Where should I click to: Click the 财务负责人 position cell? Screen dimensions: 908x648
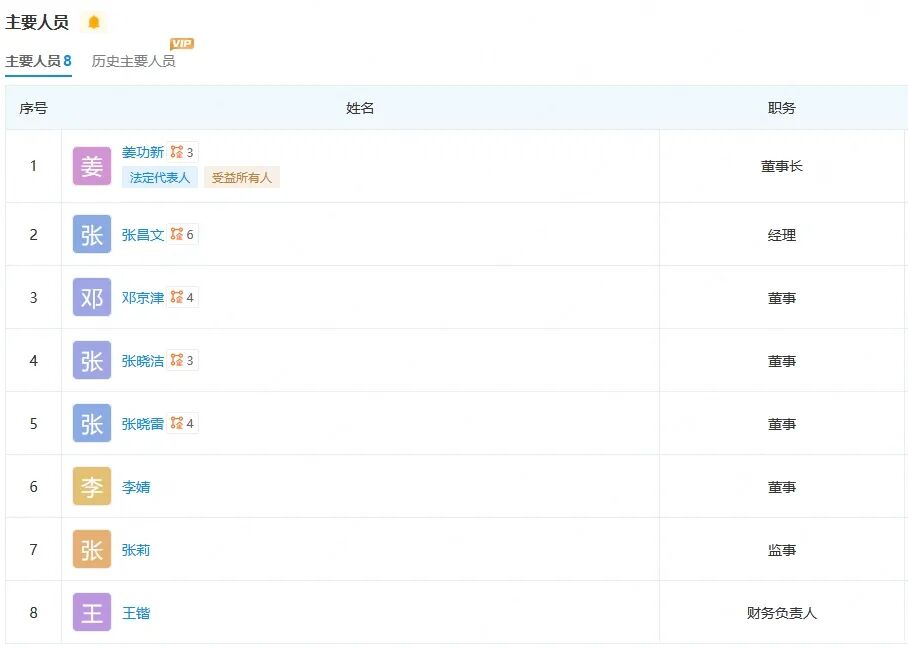(782, 613)
